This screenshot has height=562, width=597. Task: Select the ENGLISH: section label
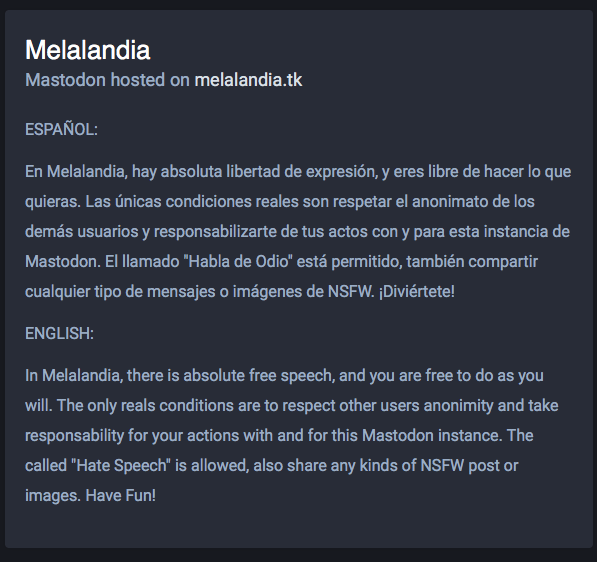tap(59, 334)
